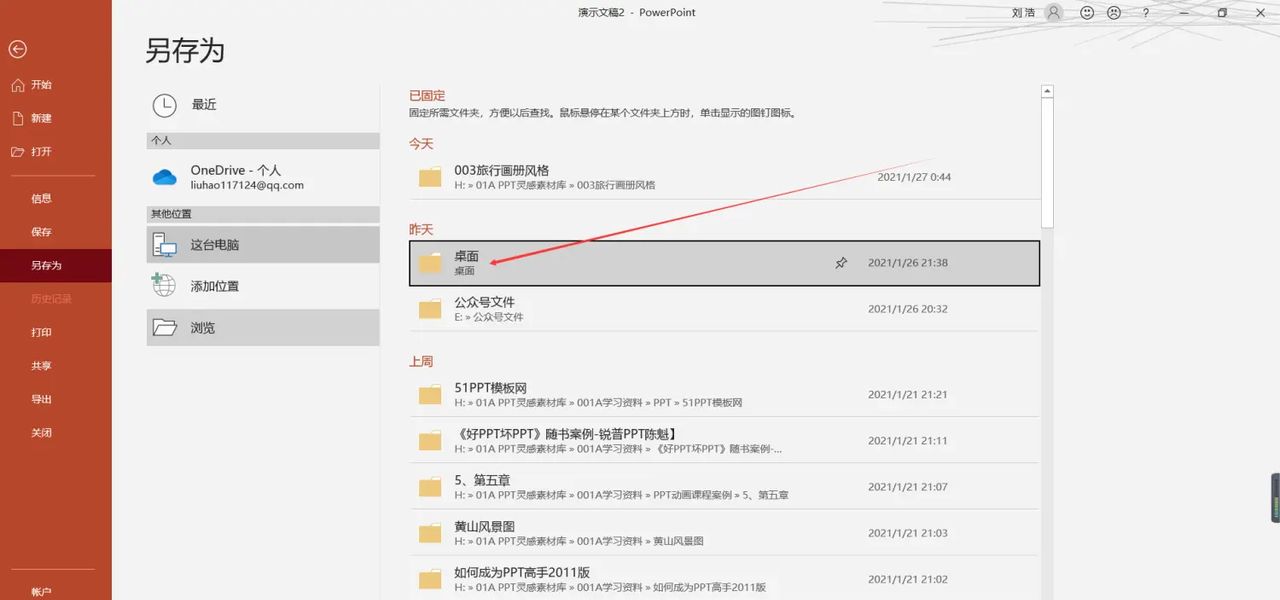
Task: Pin the 桌面 folder with the pushpin
Action: tap(841, 262)
